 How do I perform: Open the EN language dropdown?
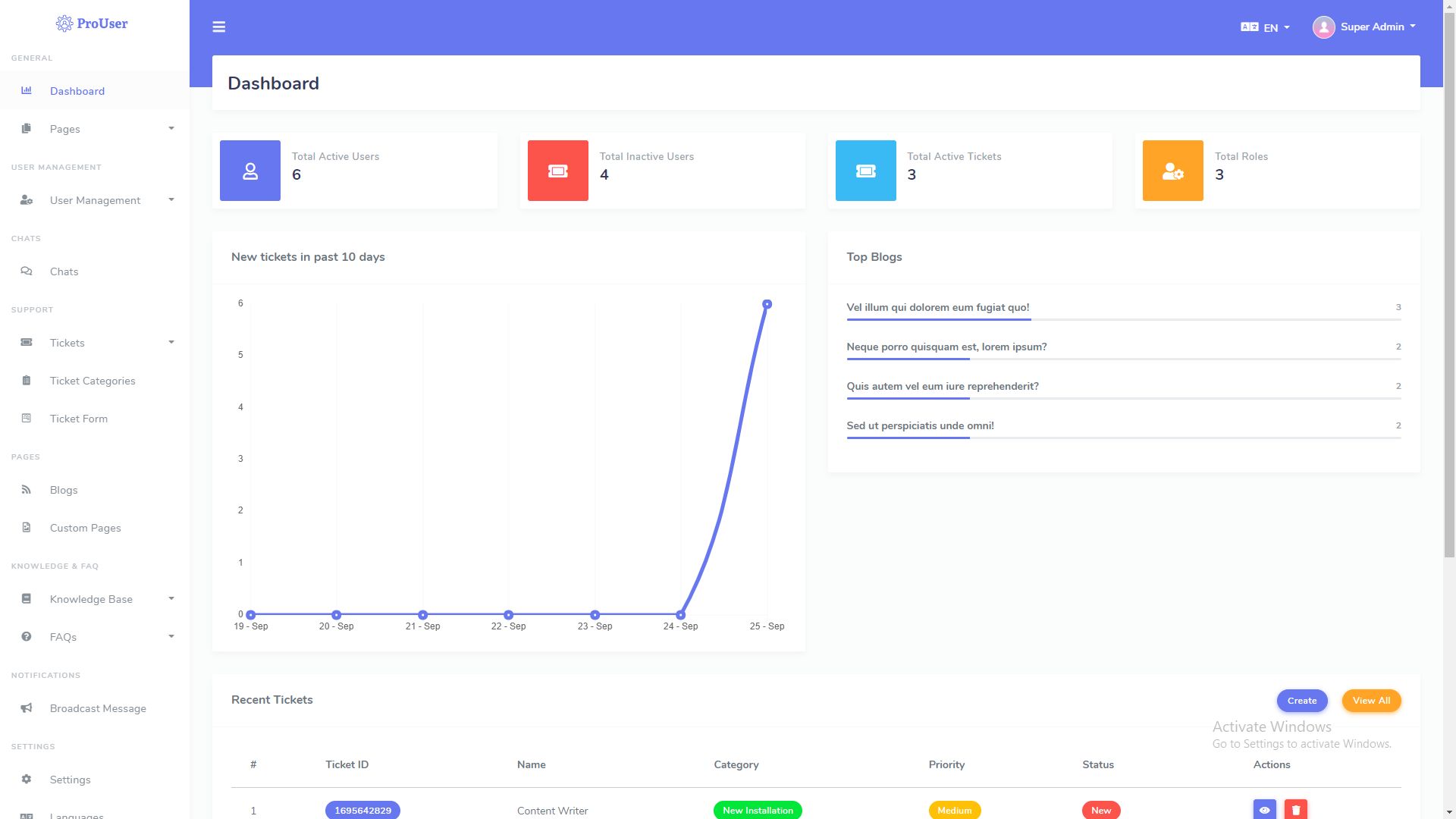click(1266, 27)
